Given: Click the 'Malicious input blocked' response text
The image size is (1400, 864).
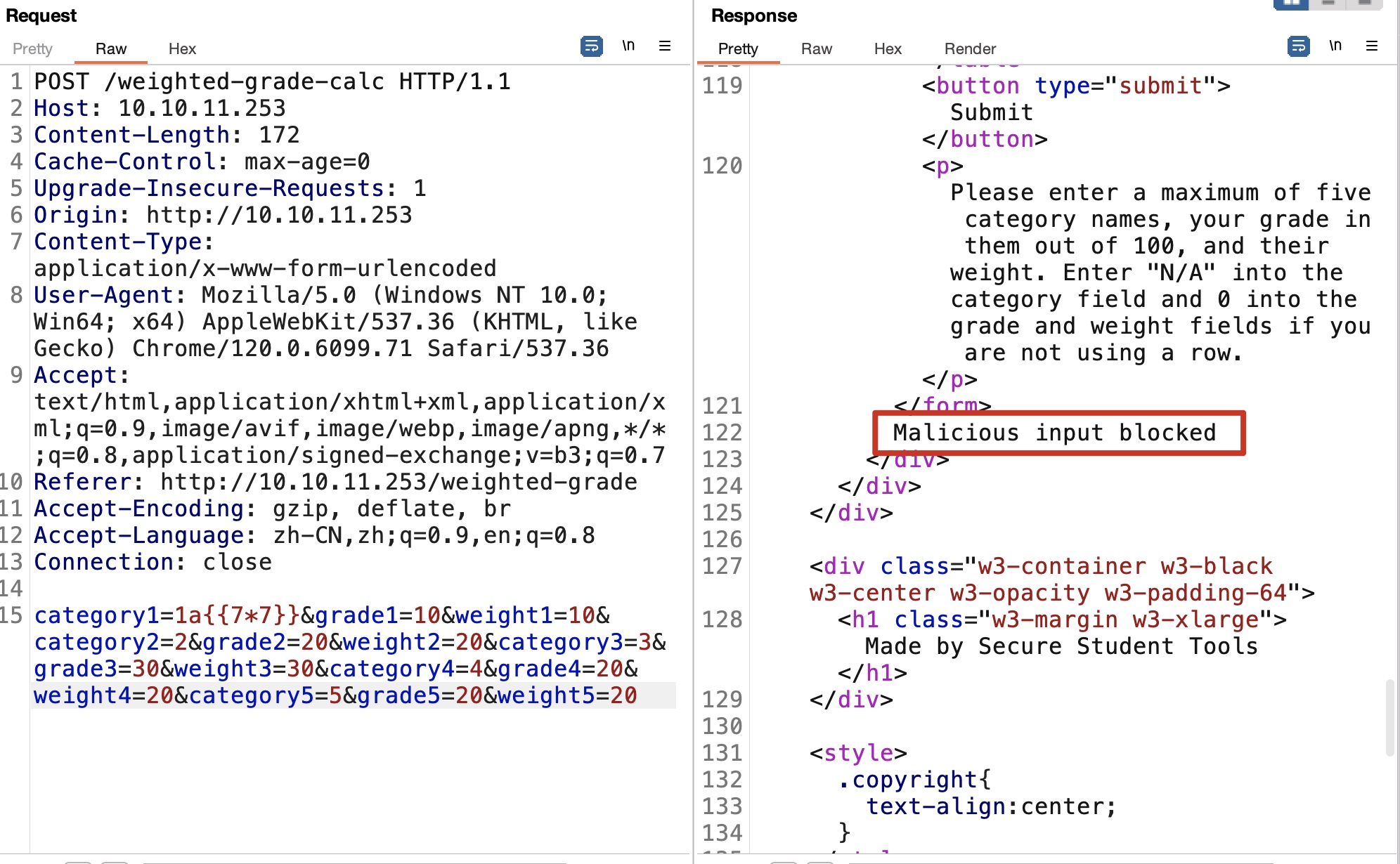Looking at the screenshot, I should 1054,433.
